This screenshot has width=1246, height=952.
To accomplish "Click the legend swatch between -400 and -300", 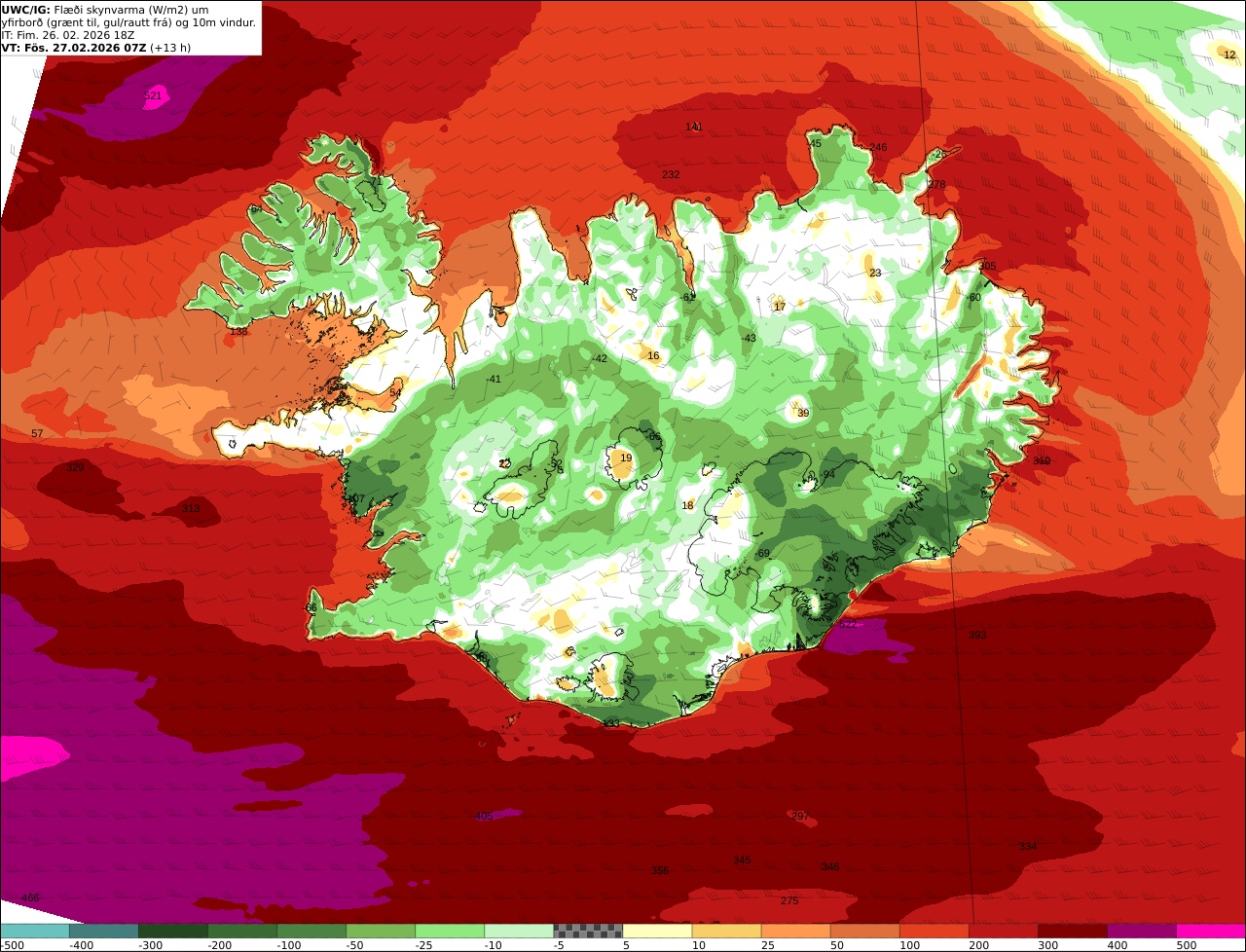I will pos(104,931).
